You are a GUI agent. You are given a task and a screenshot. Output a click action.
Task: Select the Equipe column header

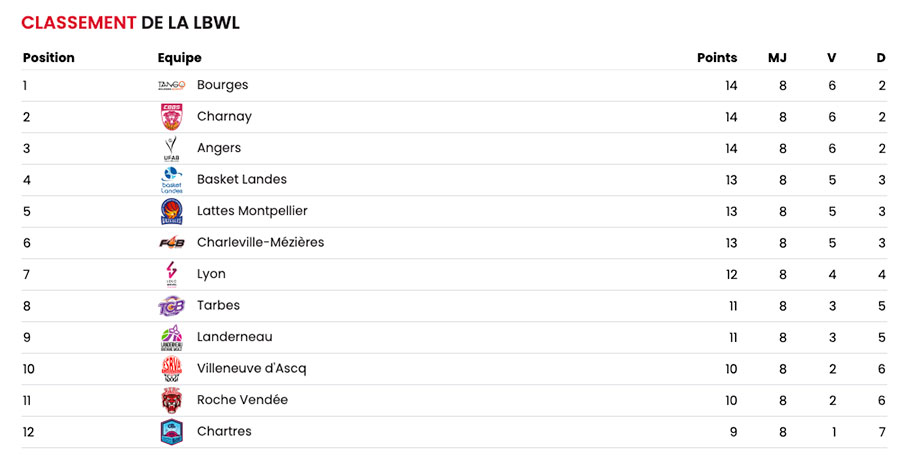click(180, 58)
